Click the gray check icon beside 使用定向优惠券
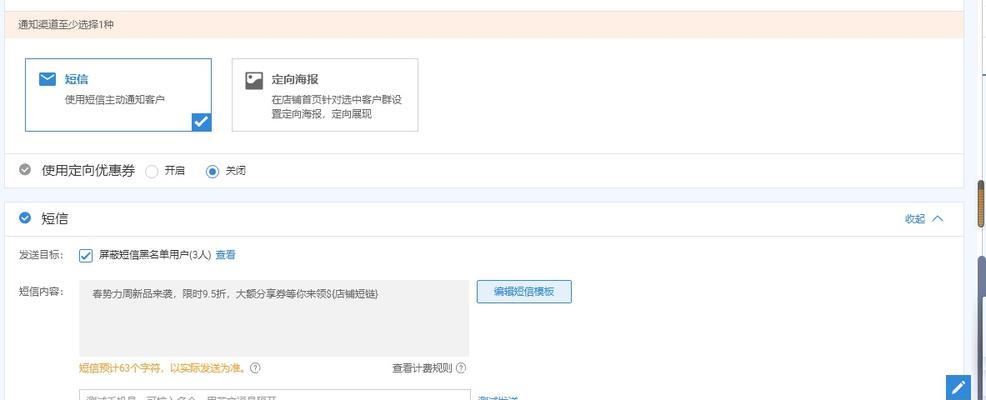The width and height of the screenshot is (986, 400). coord(25,170)
